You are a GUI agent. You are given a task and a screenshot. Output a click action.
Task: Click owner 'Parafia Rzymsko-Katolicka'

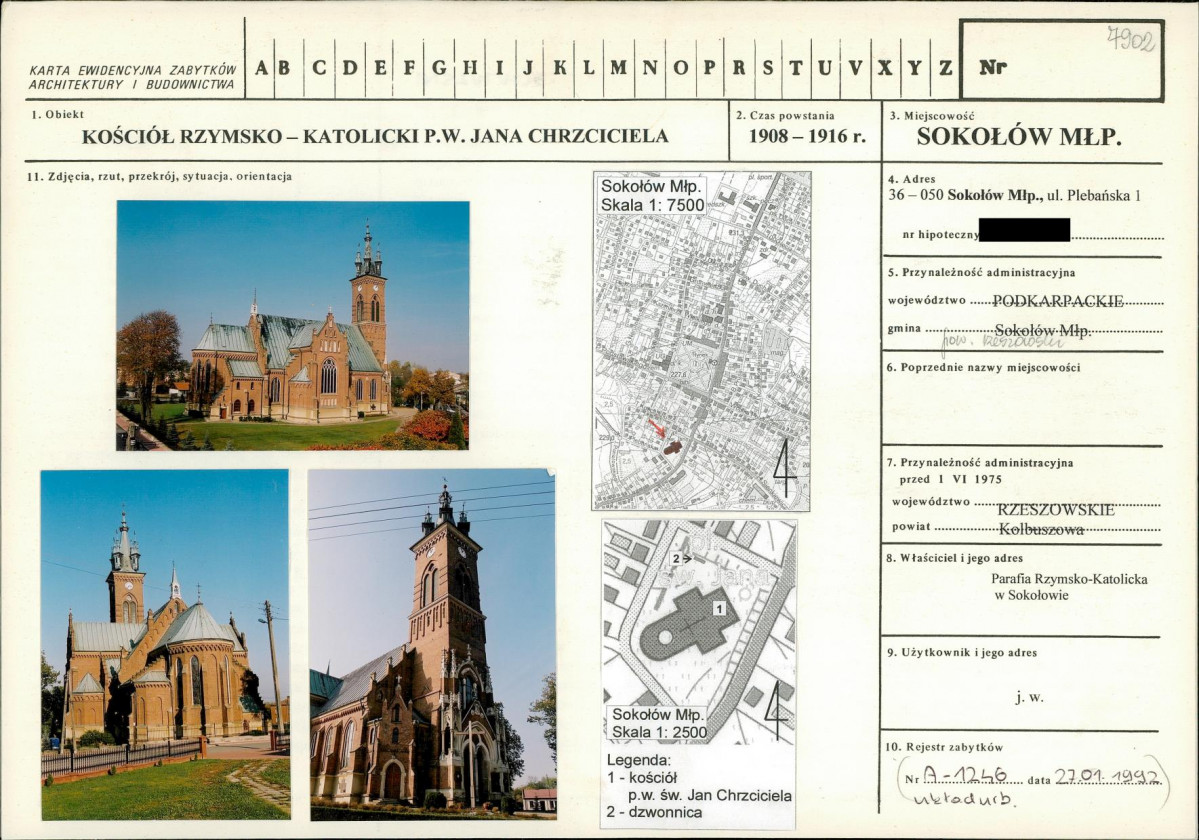tap(1069, 579)
